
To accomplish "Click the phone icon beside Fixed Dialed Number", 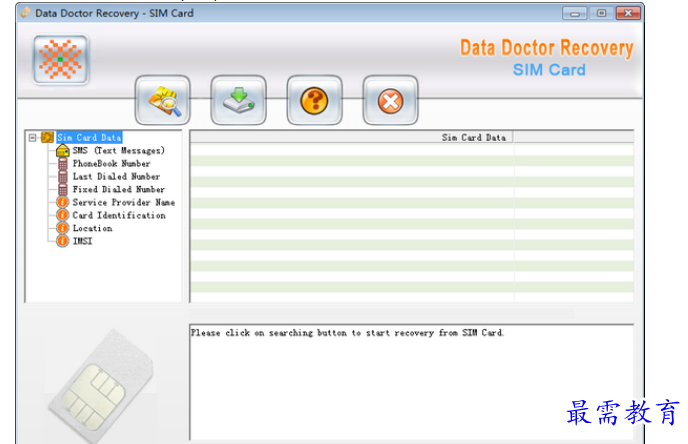I will [63, 190].
